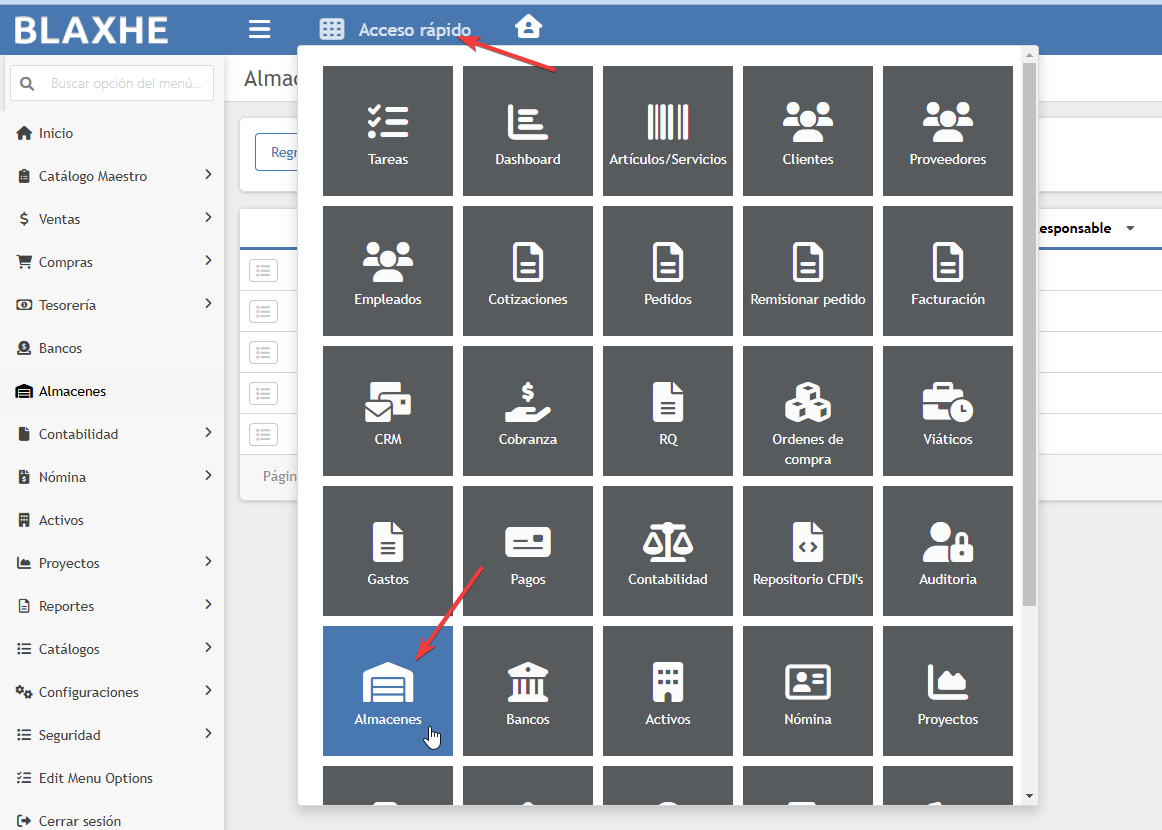1162x830 pixels.
Task: Select Almacenes in the sidebar
Action: [114, 391]
